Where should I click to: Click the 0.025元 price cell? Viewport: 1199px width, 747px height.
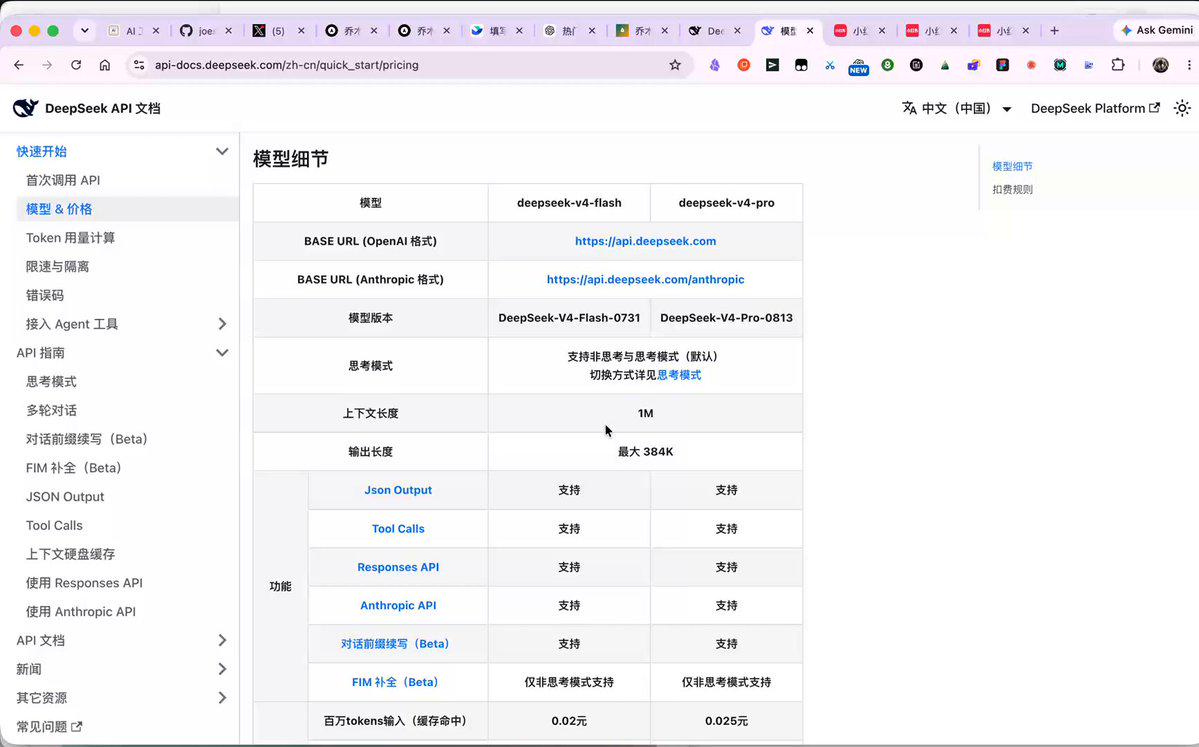click(x=726, y=720)
